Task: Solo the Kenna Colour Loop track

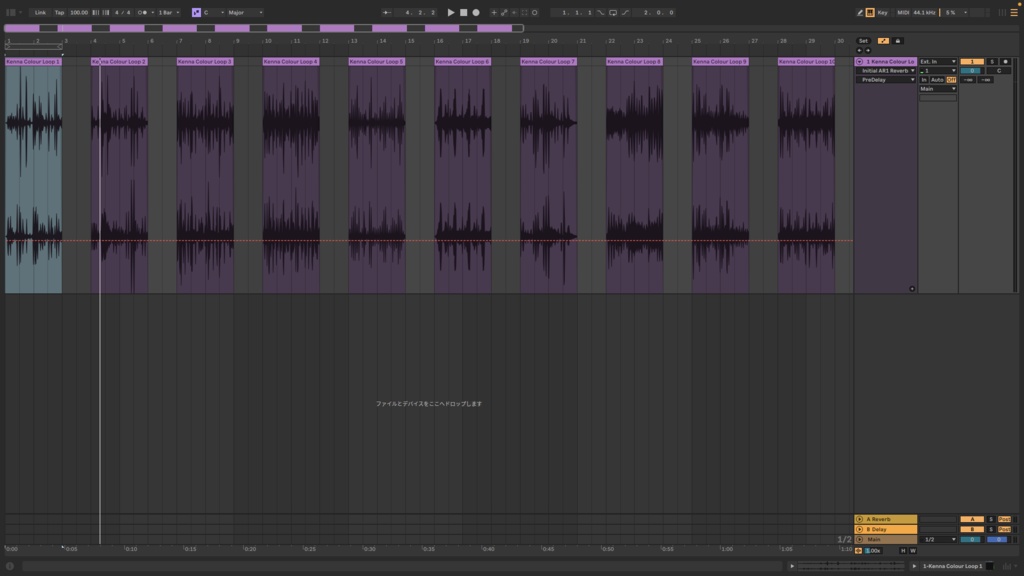Action: click(x=992, y=61)
